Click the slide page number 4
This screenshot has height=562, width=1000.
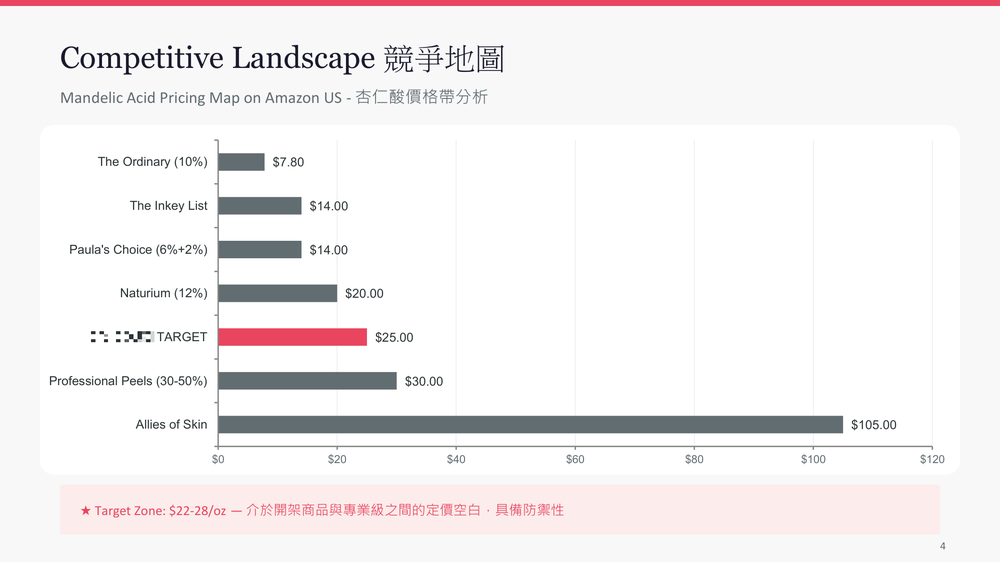(943, 546)
